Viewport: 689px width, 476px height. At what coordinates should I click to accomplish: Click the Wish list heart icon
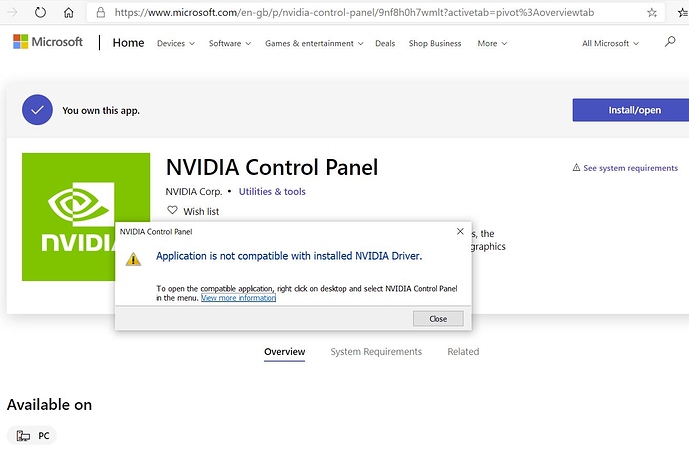pyautogui.click(x=172, y=210)
